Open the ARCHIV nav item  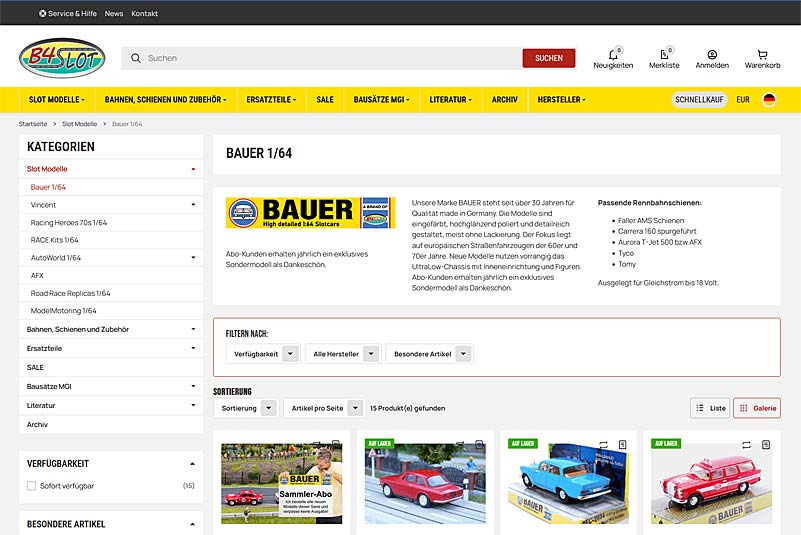click(x=505, y=100)
